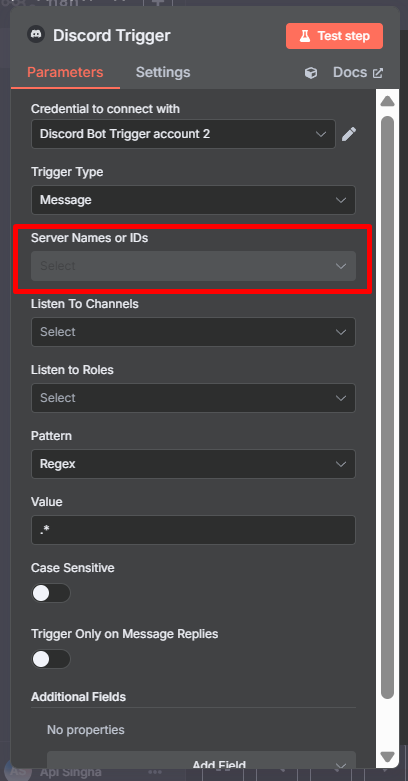Enable Trigger Only on Message Replies
408x781 pixels.
(51, 659)
